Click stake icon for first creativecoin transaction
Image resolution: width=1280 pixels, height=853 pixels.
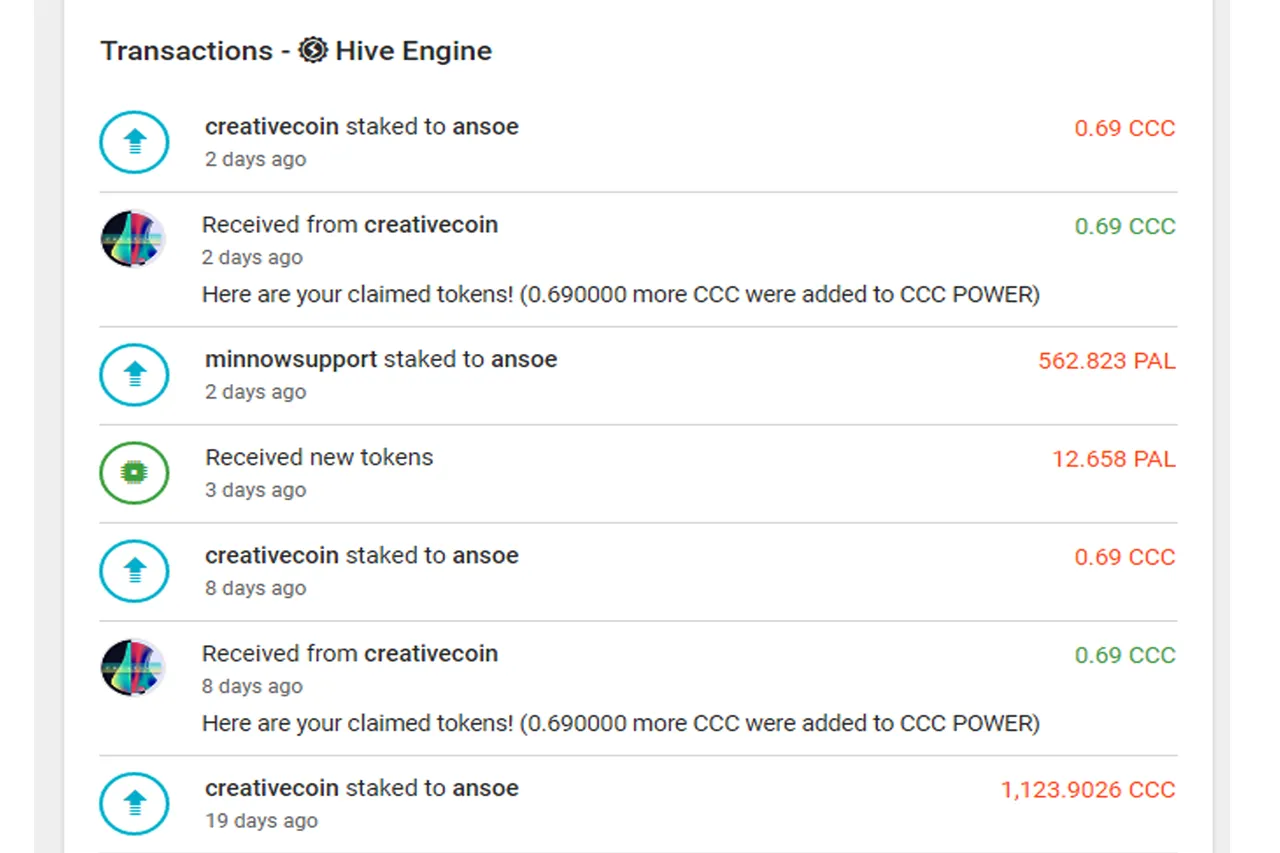pos(134,142)
